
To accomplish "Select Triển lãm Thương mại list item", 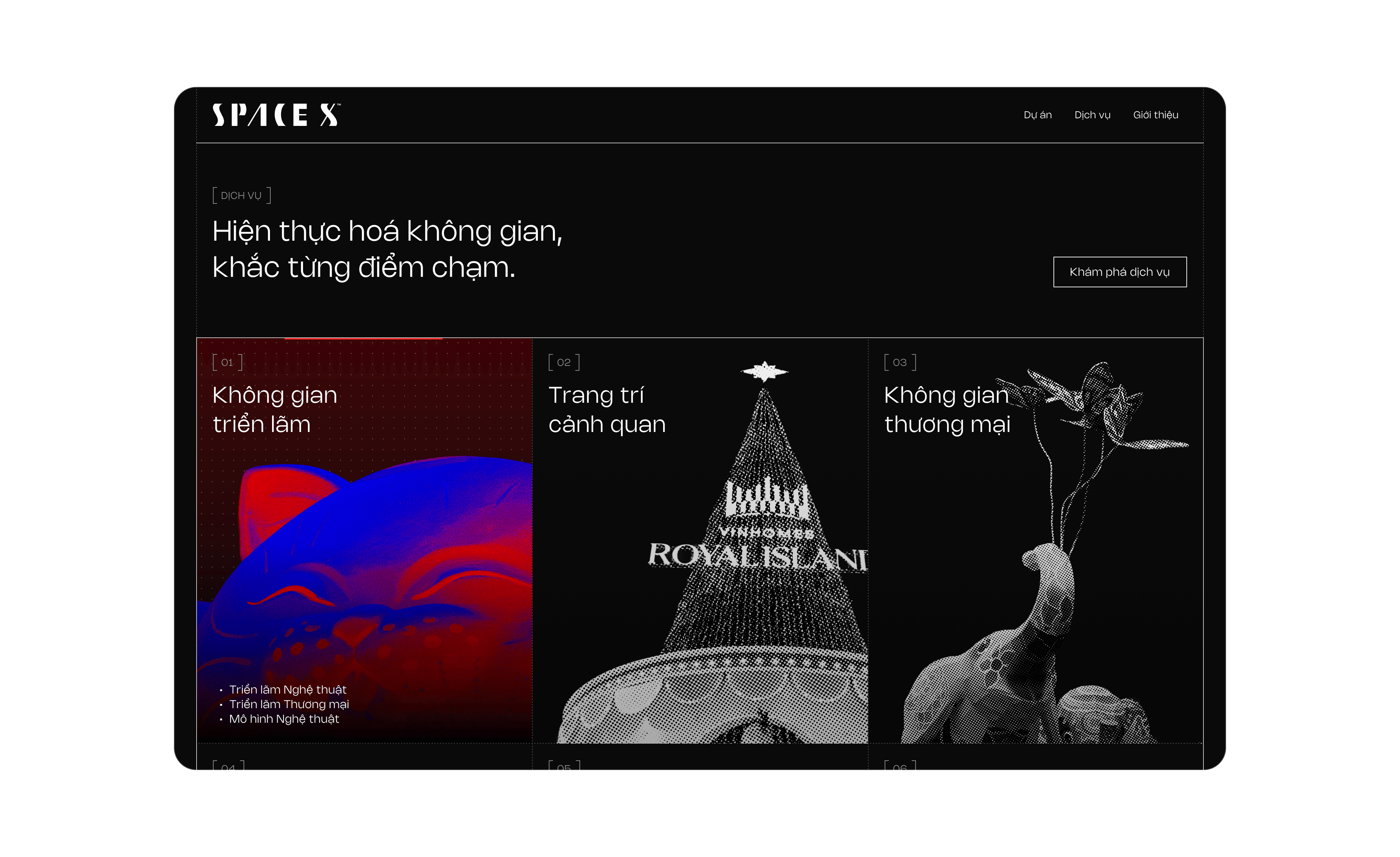I will coord(289,704).
